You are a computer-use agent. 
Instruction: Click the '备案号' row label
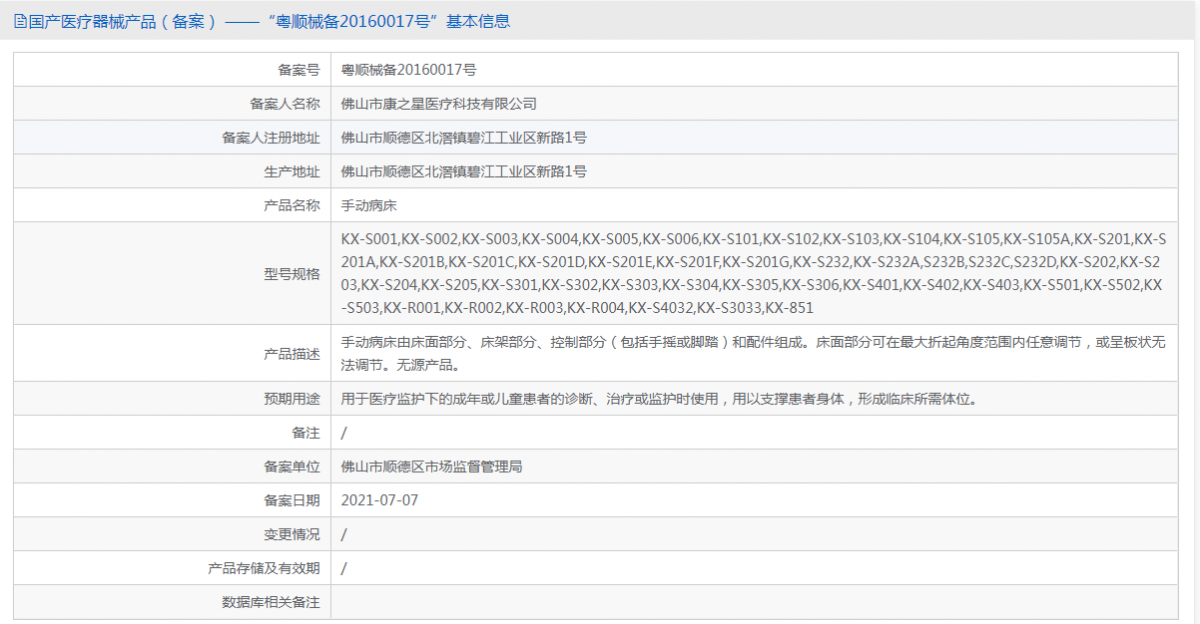pos(298,69)
